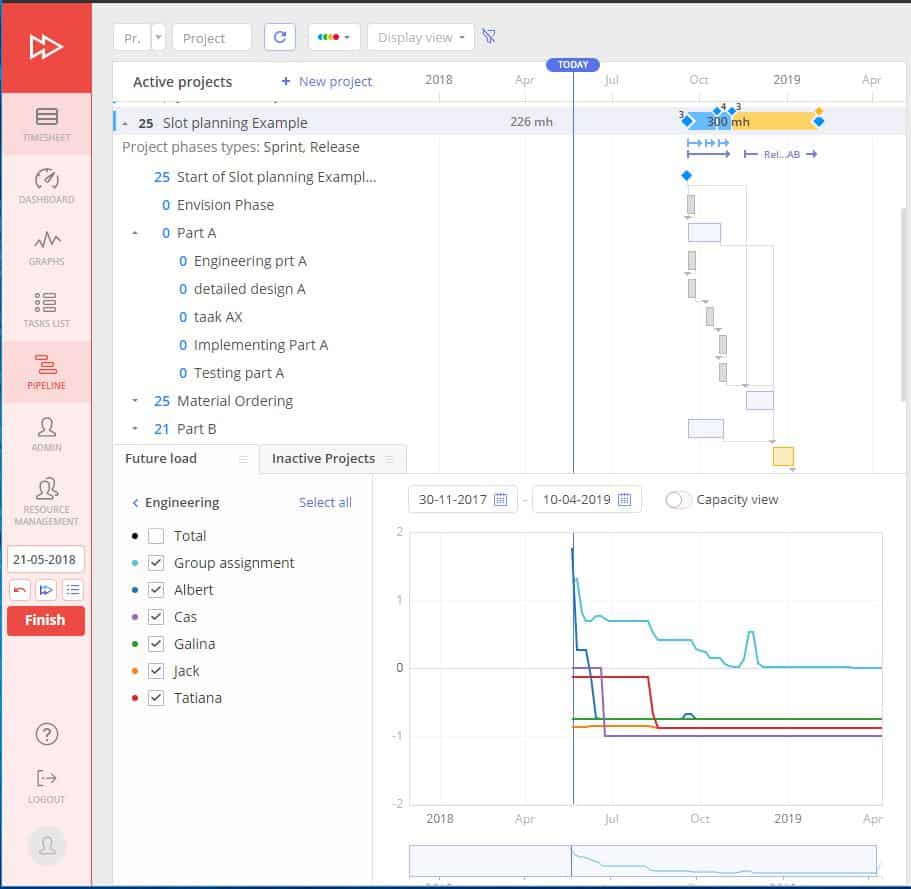
Task: Uncheck the Albert resource checkbox
Action: tap(156, 589)
